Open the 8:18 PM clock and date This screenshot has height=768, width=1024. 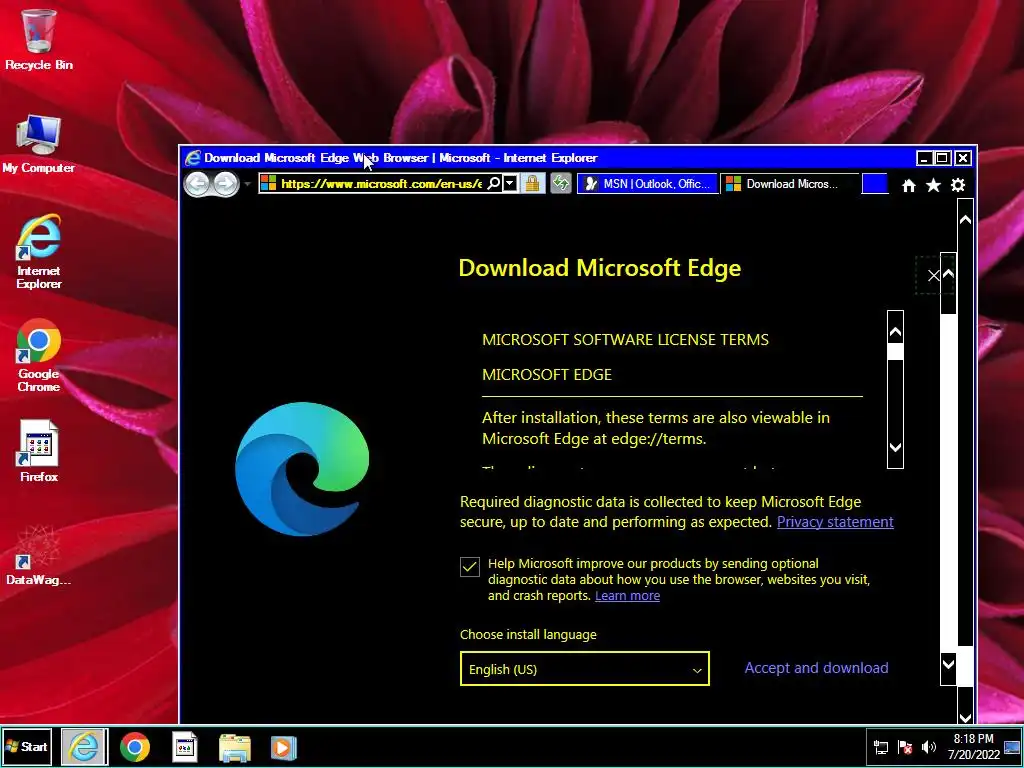[x=974, y=746]
